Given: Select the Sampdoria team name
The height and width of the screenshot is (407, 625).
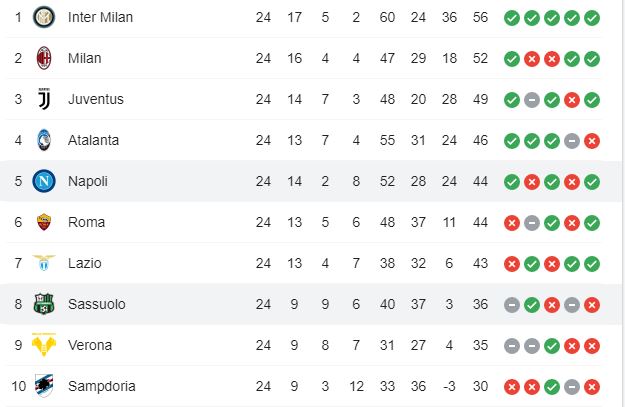Looking at the screenshot, I should (x=102, y=386).
